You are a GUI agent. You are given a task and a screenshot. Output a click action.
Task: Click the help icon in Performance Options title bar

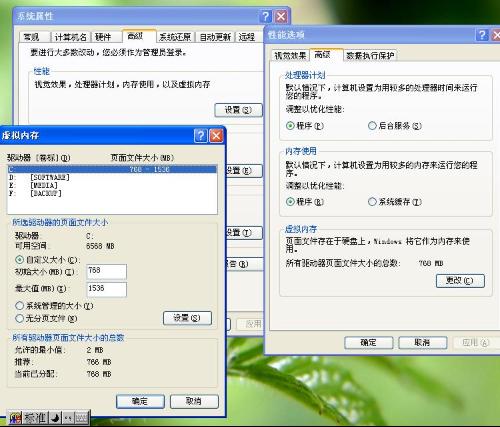coord(482,35)
